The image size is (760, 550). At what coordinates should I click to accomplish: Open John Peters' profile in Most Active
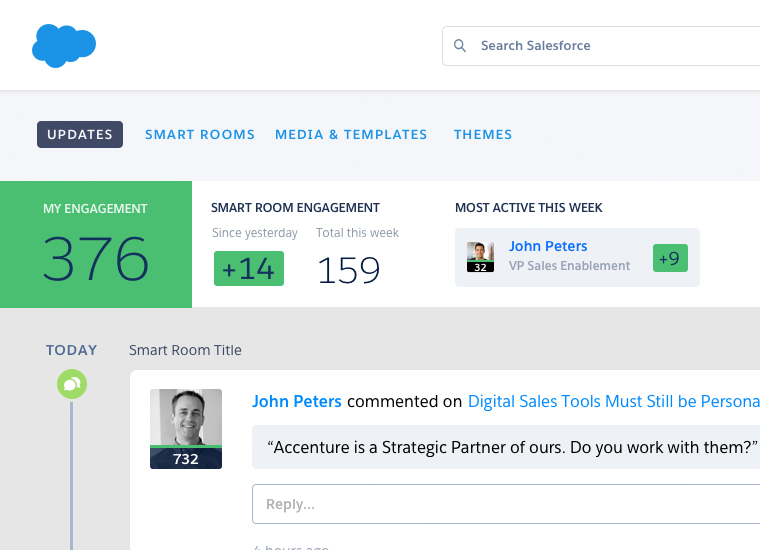click(548, 246)
